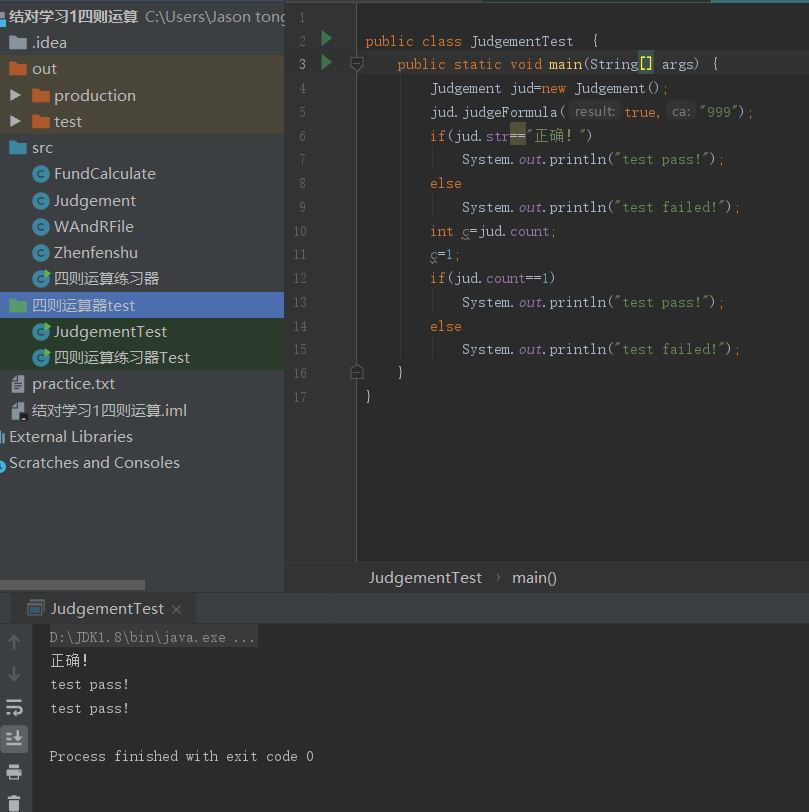Click the 正确! output line in the console
The height and width of the screenshot is (812, 809).
(69, 660)
